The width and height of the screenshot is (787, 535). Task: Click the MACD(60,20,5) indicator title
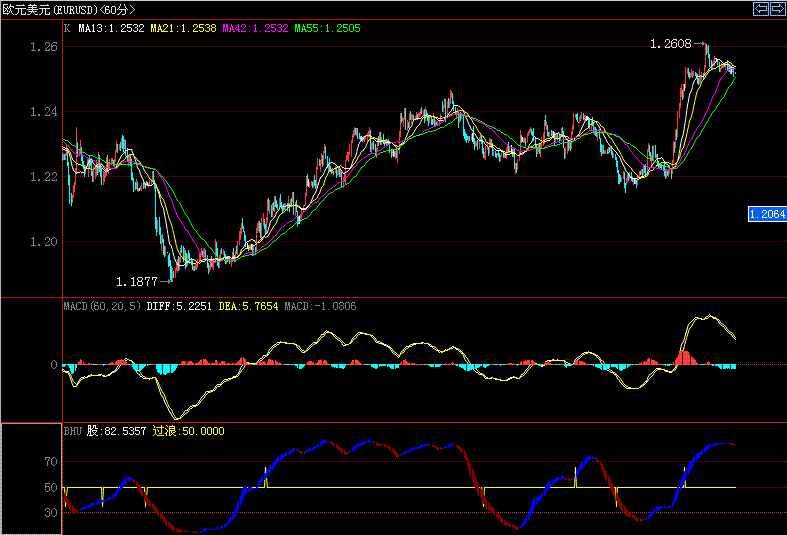tap(102, 306)
